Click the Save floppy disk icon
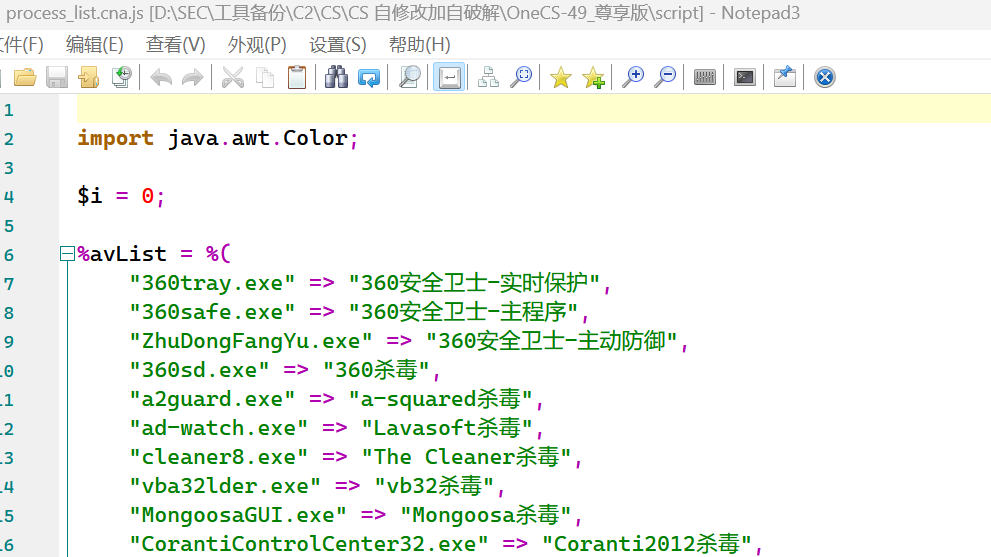The image size is (991, 557). click(57, 77)
